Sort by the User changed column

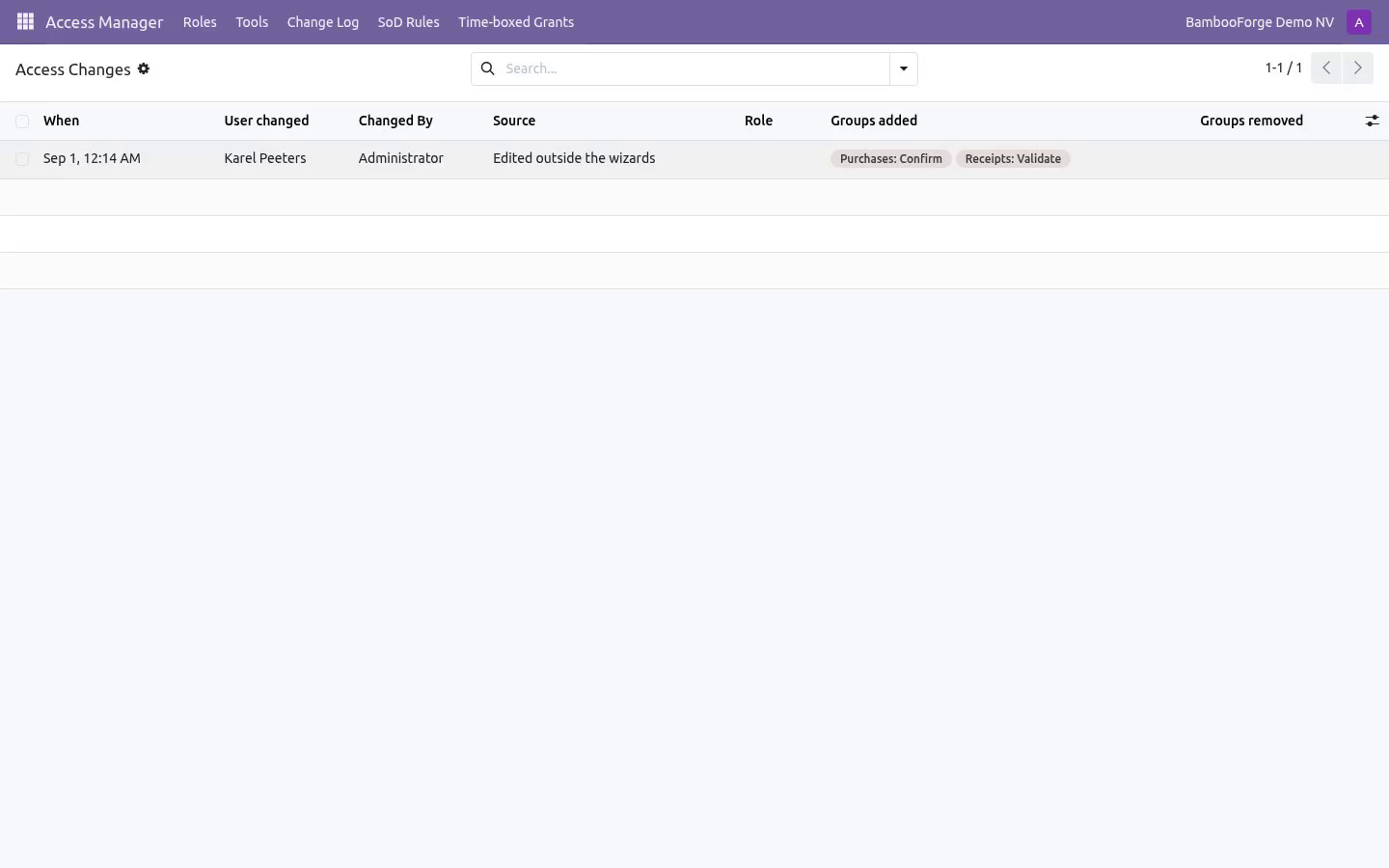tap(266, 121)
